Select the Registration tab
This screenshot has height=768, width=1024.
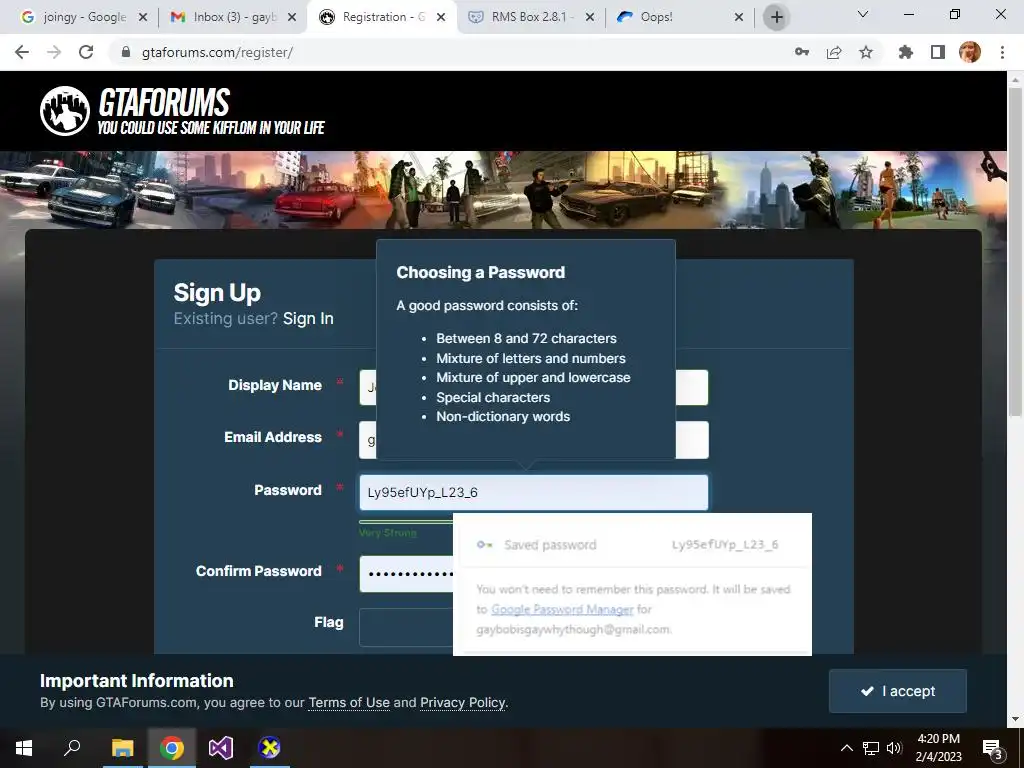(383, 17)
